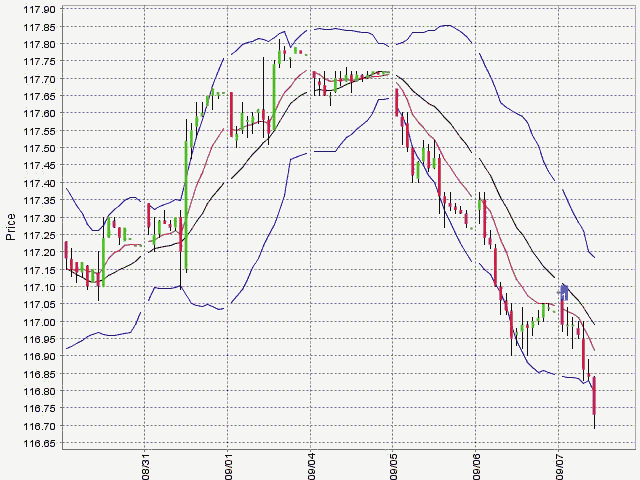The height and width of the screenshot is (480, 640).
Task: Select the 116.70 price label
Action: click(40, 426)
